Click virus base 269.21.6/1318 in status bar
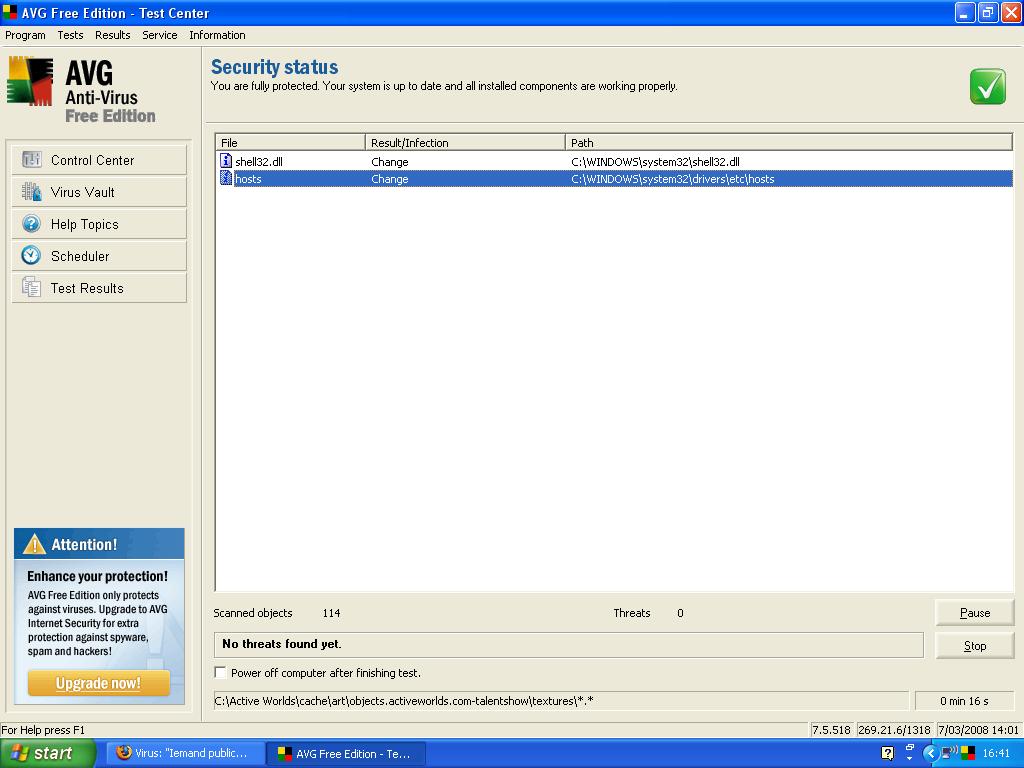The image size is (1024, 768). (894, 729)
